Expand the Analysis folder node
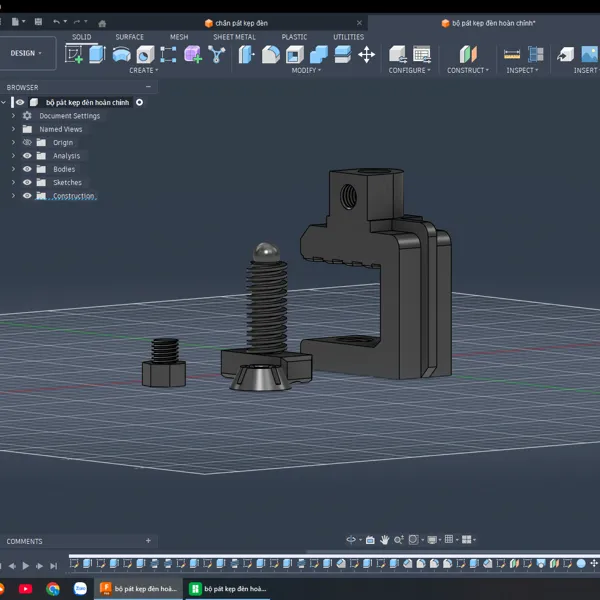This screenshot has height=600, width=600. point(13,156)
